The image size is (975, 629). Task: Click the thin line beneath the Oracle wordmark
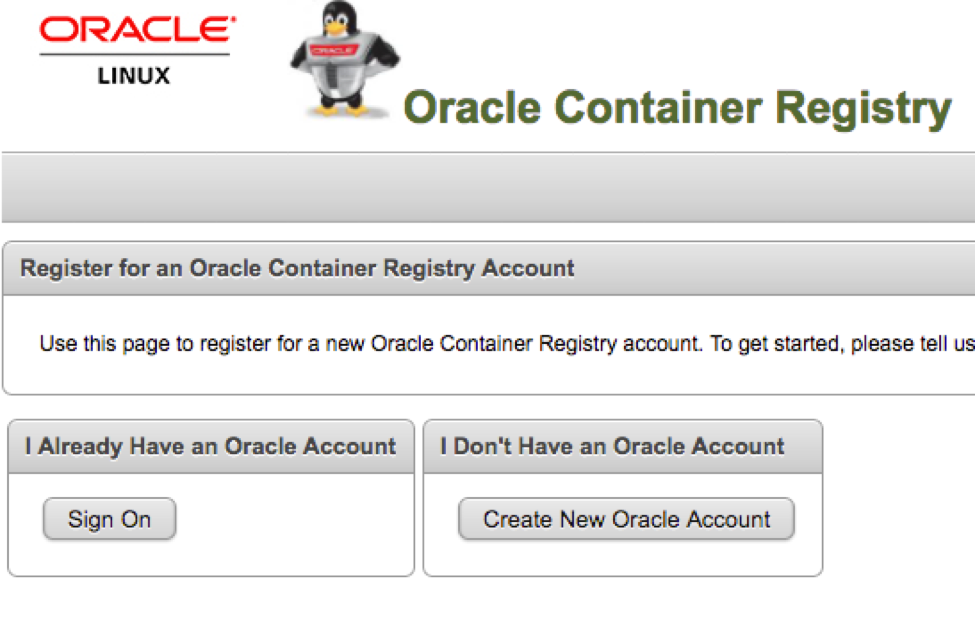135,55
